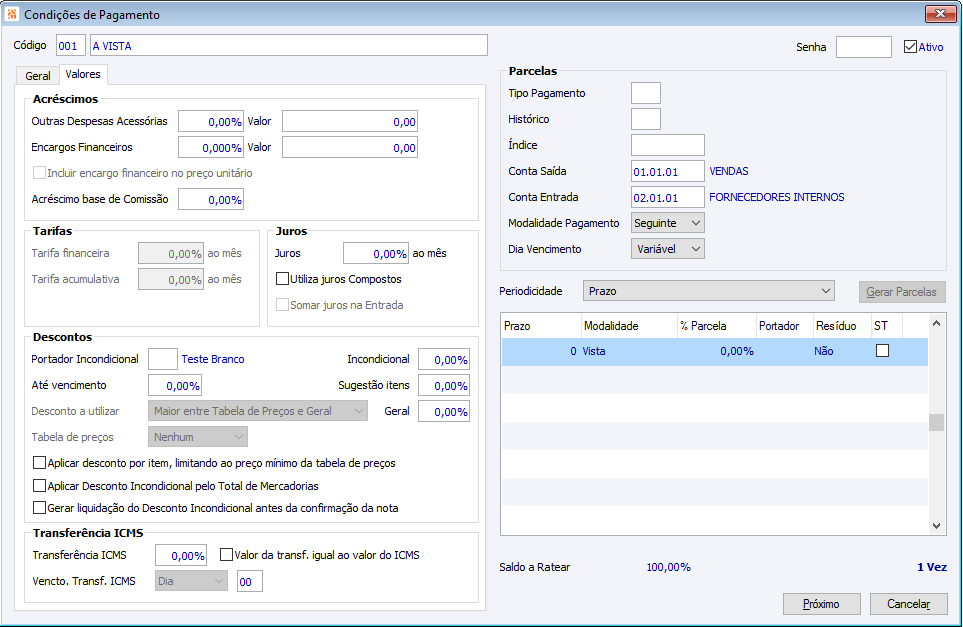The image size is (963, 627).
Task: Focus the Histórico field
Action: 646,119
